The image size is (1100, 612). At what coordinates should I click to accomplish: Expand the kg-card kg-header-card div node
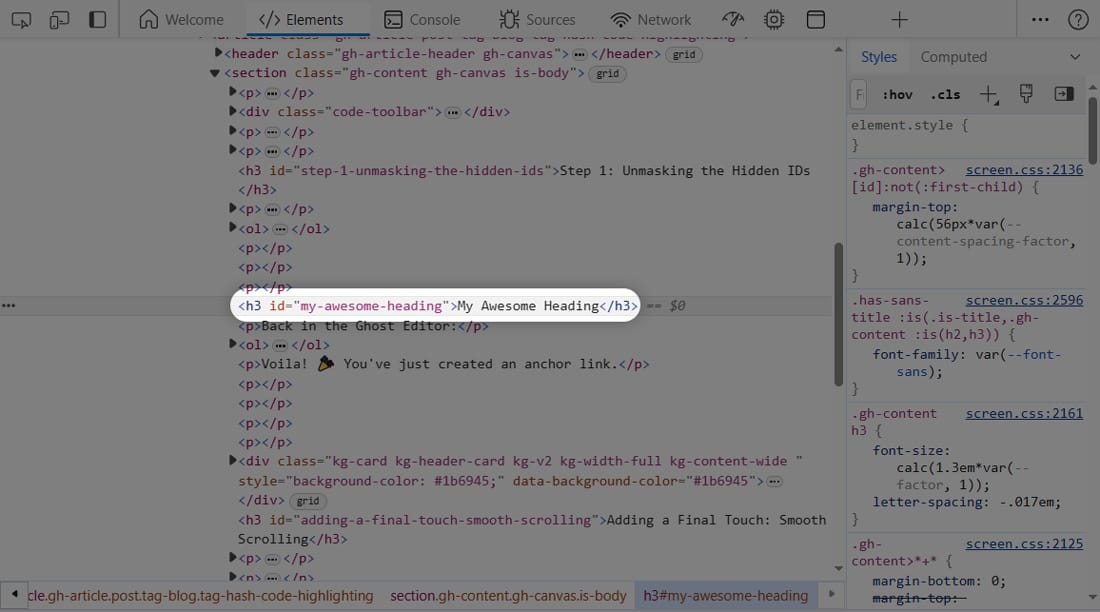(232, 460)
